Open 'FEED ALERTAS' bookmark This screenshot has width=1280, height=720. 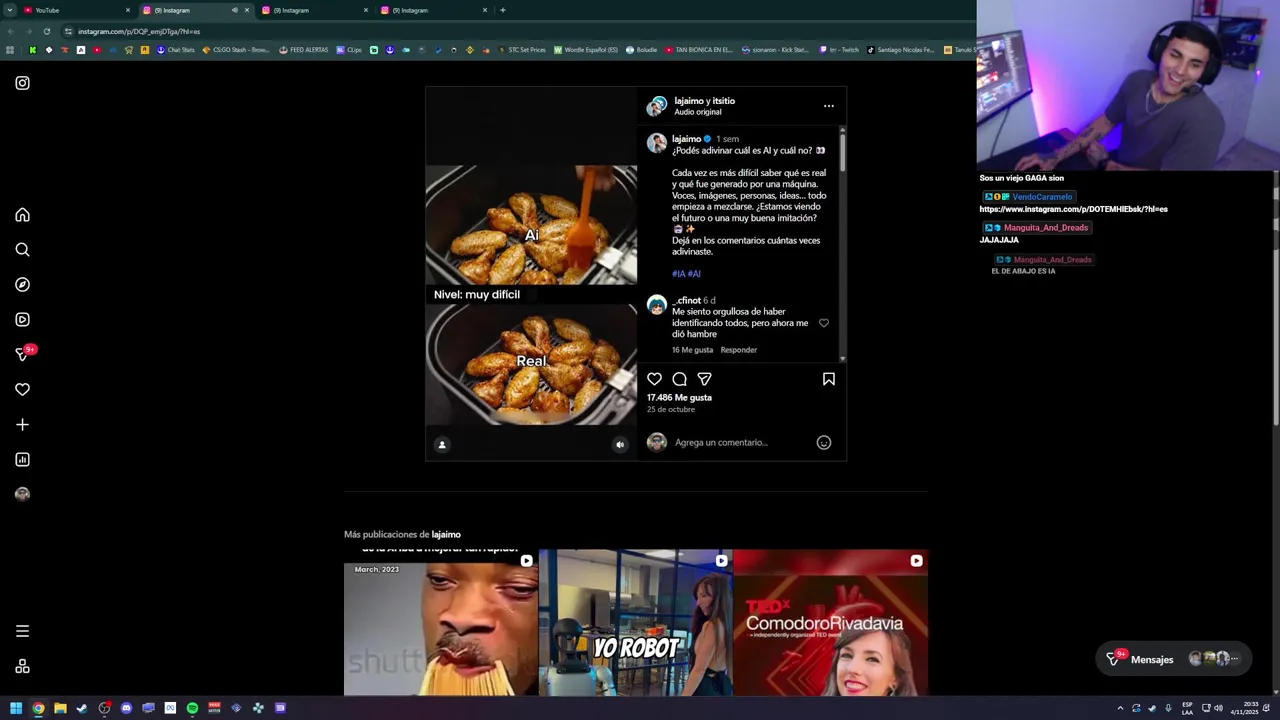(304, 49)
